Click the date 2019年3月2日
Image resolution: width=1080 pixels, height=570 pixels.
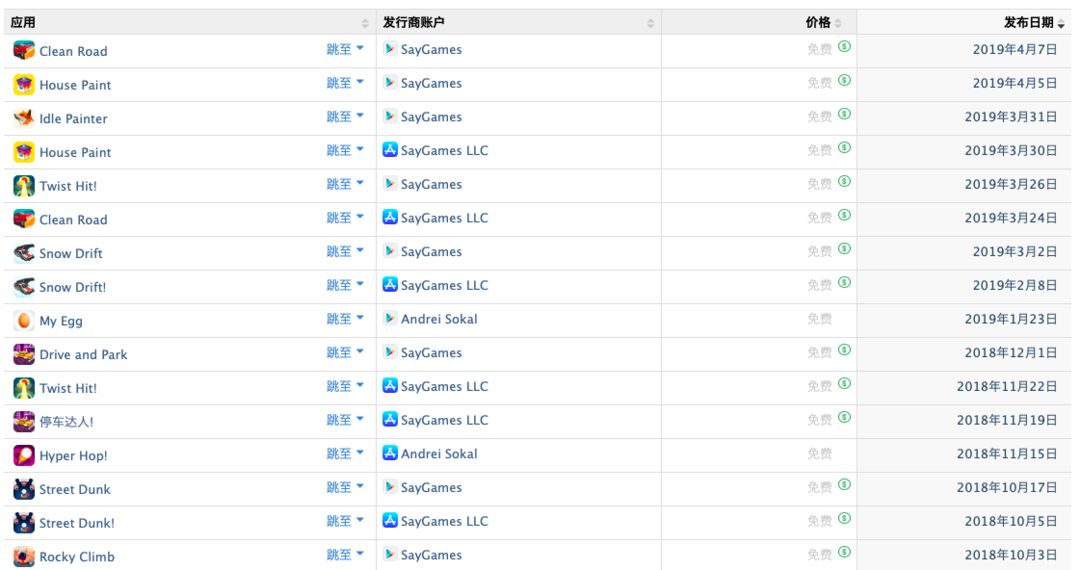(x=1015, y=252)
